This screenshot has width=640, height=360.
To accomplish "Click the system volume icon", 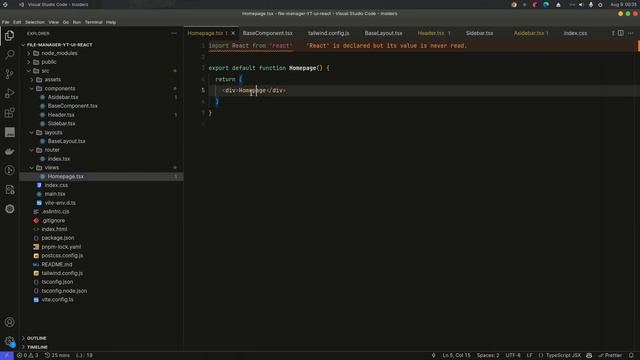I will (581, 5).
